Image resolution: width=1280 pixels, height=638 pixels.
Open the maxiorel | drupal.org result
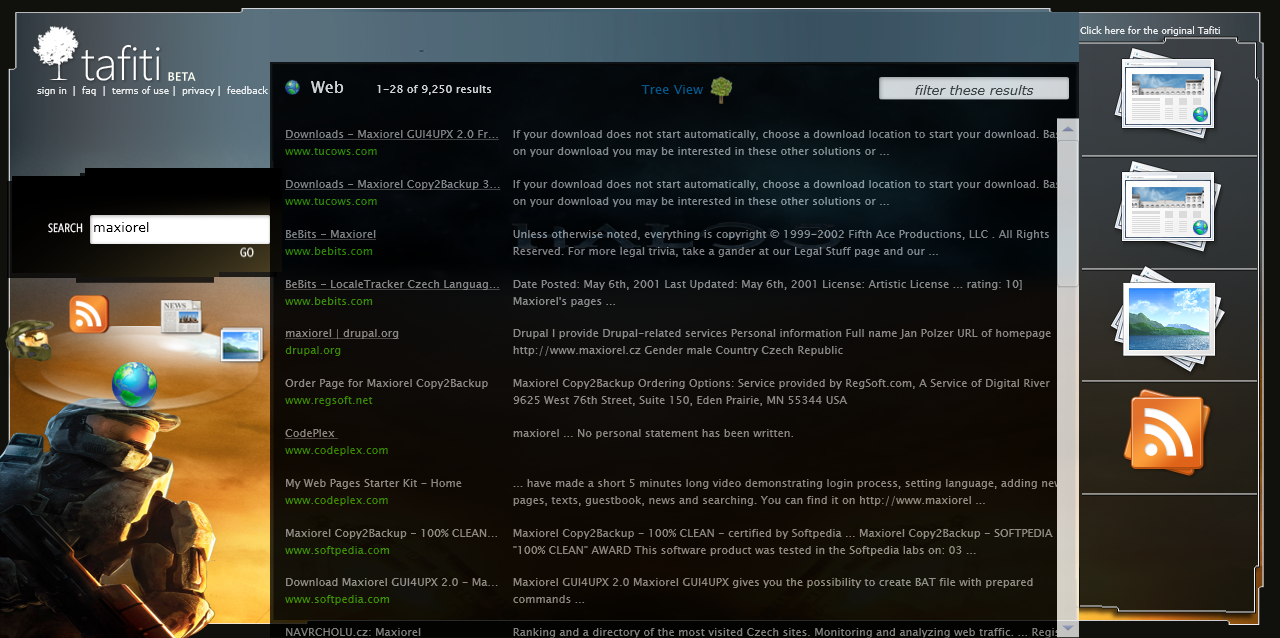[342, 333]
